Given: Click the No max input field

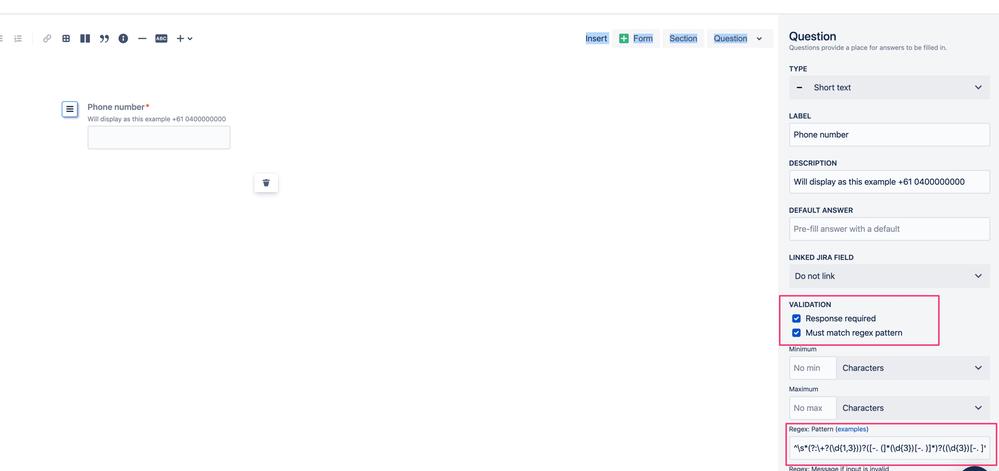Looking at the screenshot, I should coord(812,408).
